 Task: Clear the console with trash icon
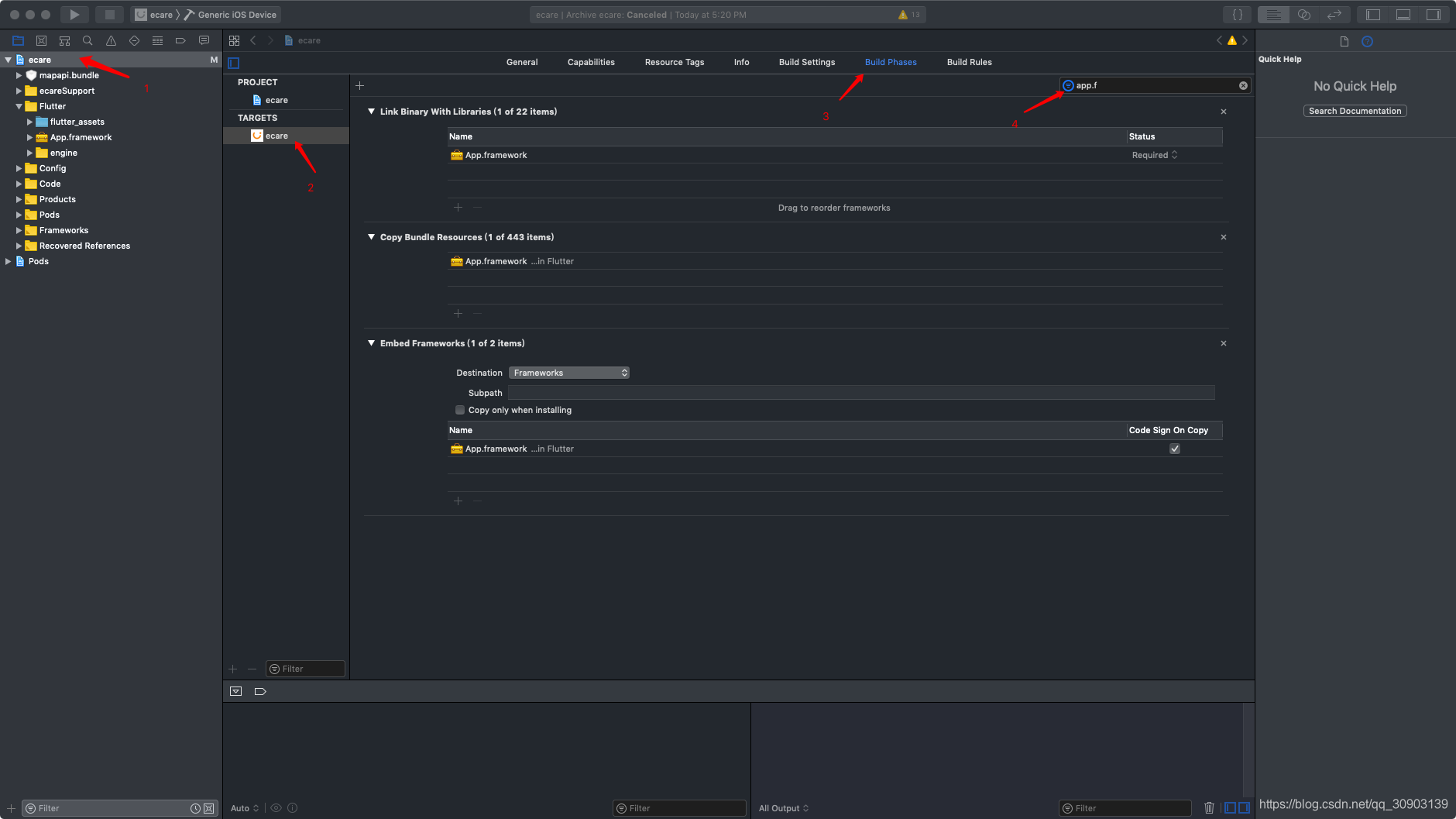click(1209, 808)
